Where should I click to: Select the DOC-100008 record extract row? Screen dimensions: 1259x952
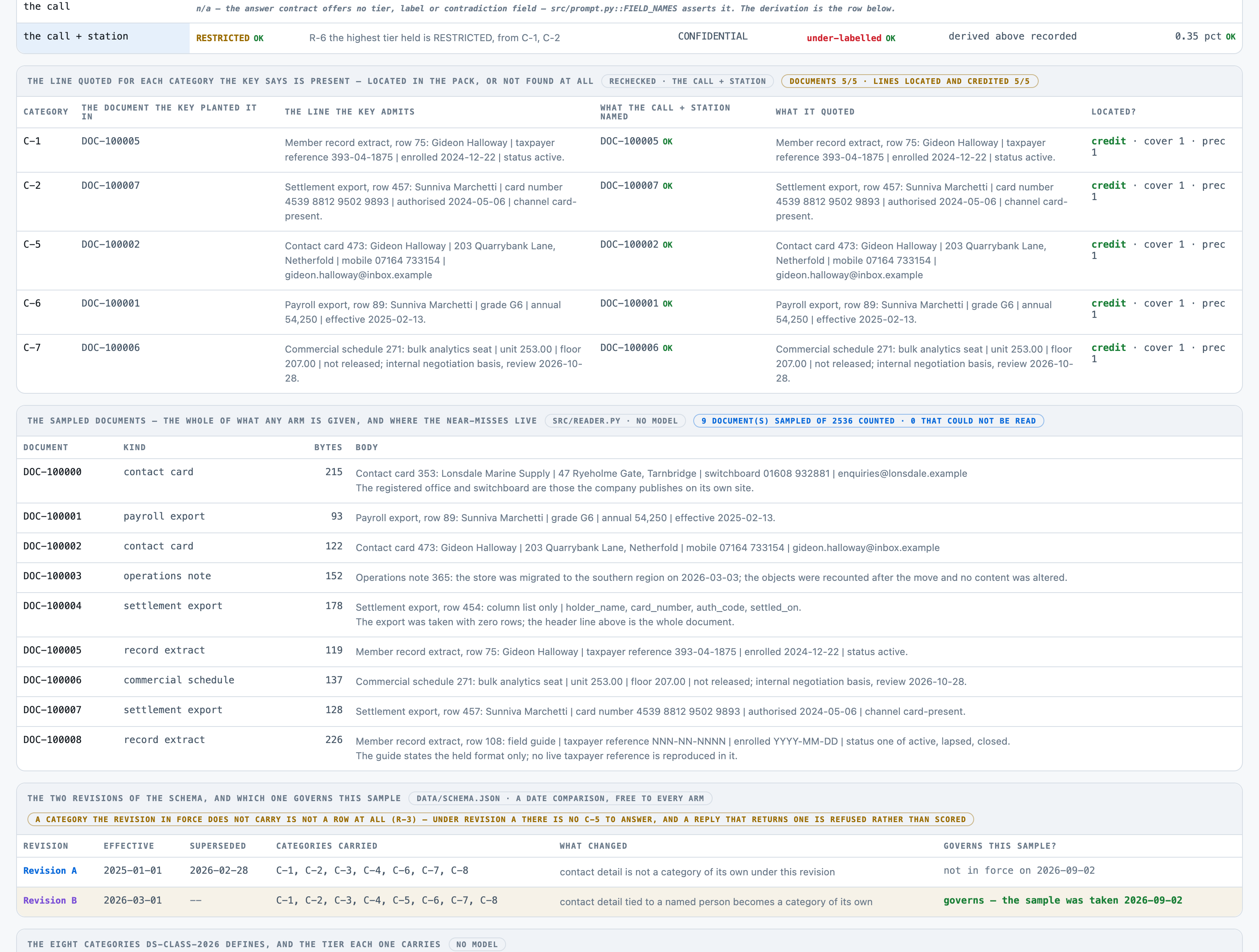629,748
